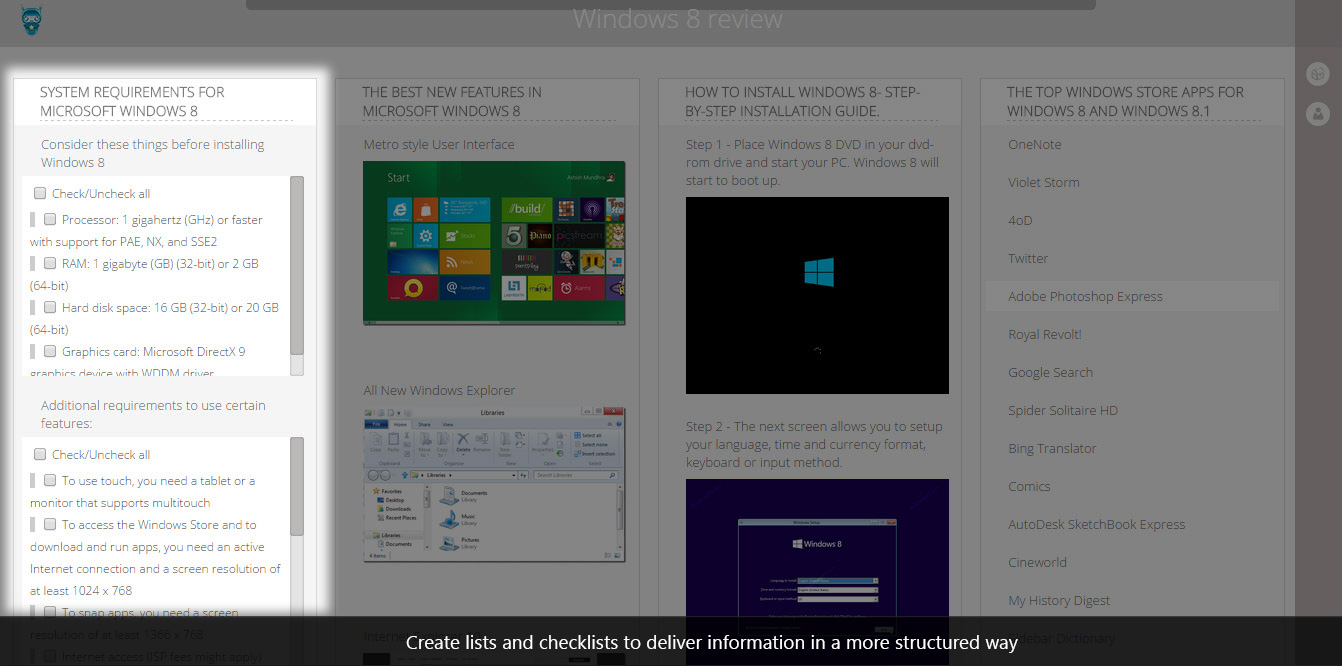The height and width of the screenshot is (666, 1342).
Task: Open the Windows Explorer Libraries screenshot
Action: point(494,484)
